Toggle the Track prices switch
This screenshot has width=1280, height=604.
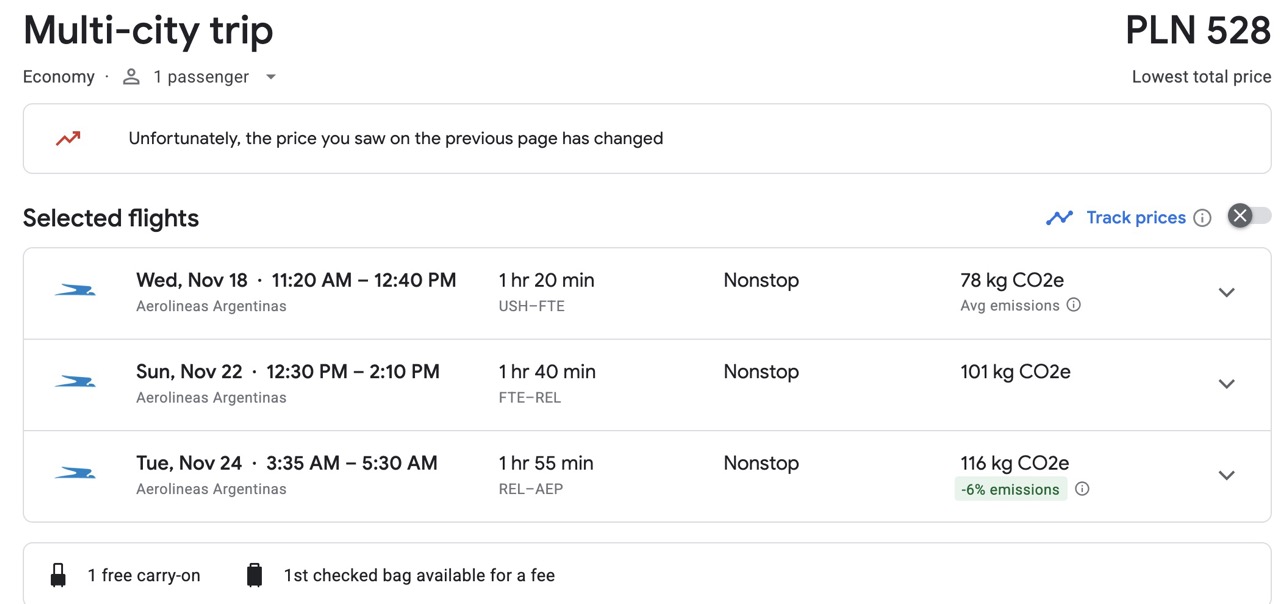tap(1250, 216)
